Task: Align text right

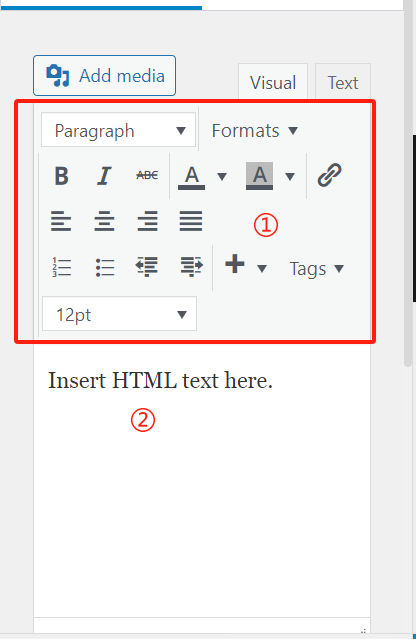Action: click(x=147, y=221)
